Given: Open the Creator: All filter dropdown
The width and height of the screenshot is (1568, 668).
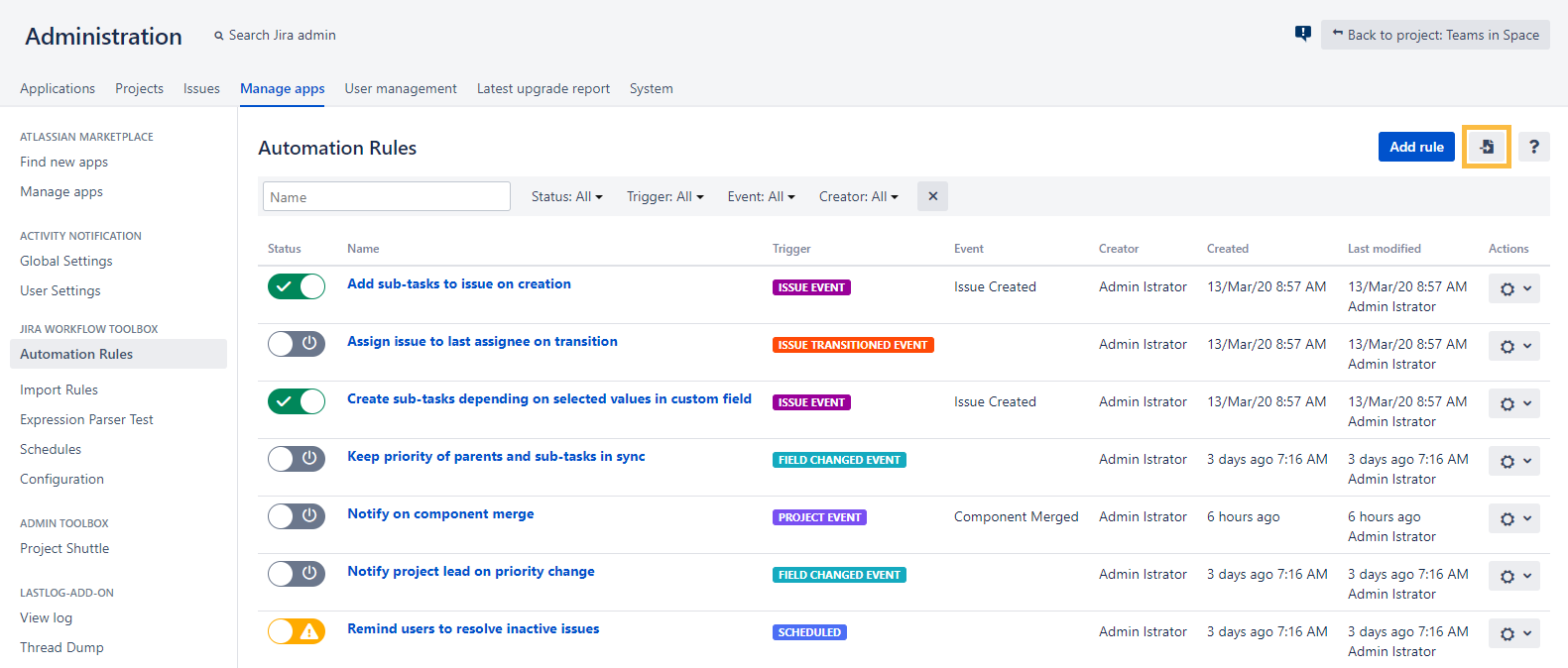Looking at the screenshot, I should tap(858, 196).
